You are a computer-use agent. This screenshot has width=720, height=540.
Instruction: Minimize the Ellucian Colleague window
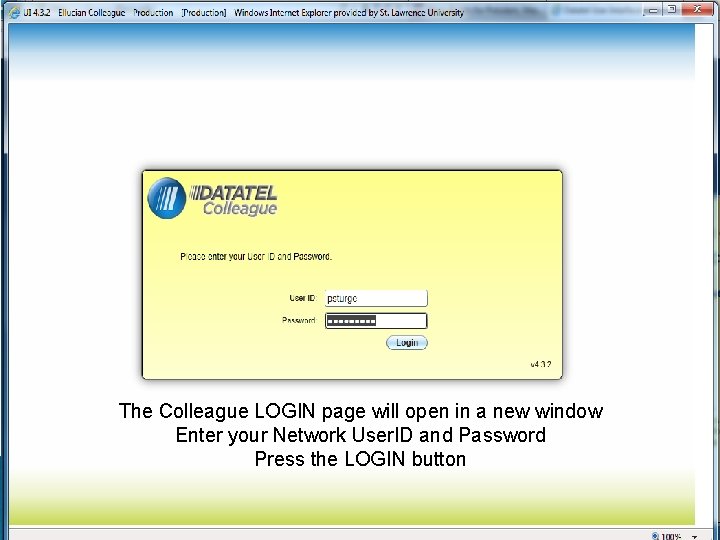pyautogui.click(x=652, y=10)
